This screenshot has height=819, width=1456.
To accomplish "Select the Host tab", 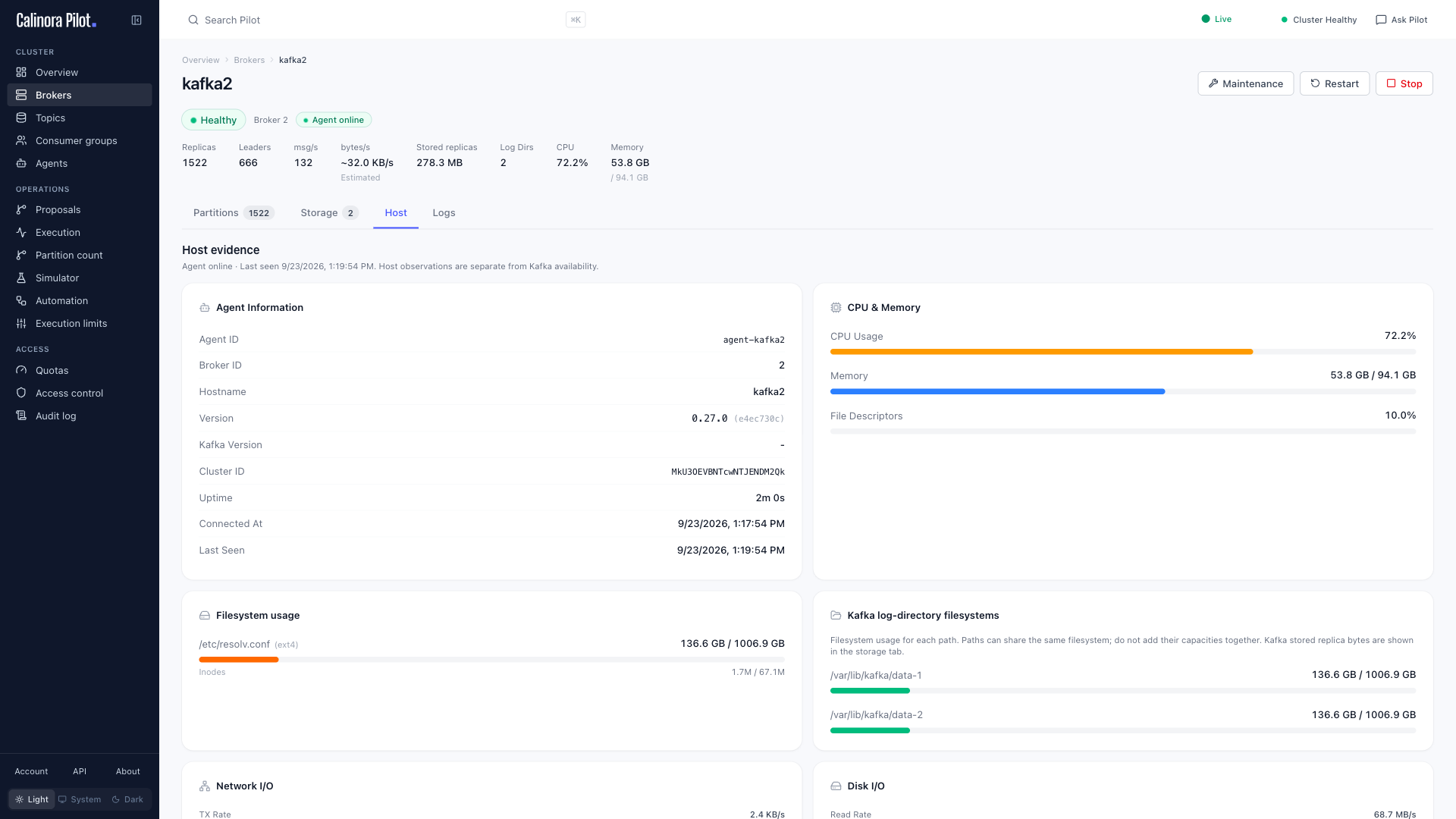I will pyautogui.click(x=396, y=213).
